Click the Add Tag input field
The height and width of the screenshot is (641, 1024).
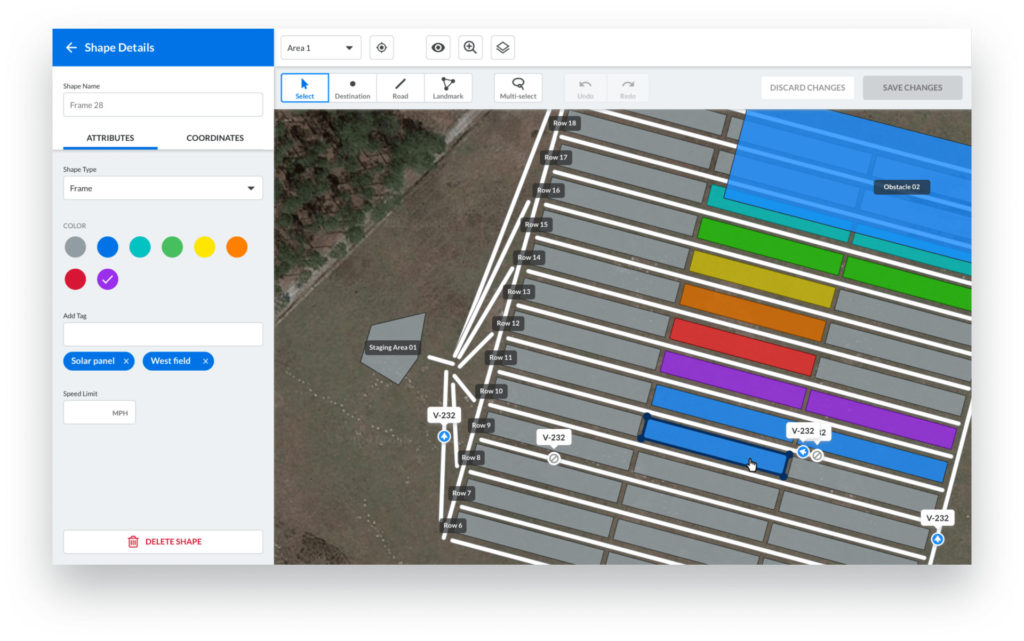pos(163,334)
